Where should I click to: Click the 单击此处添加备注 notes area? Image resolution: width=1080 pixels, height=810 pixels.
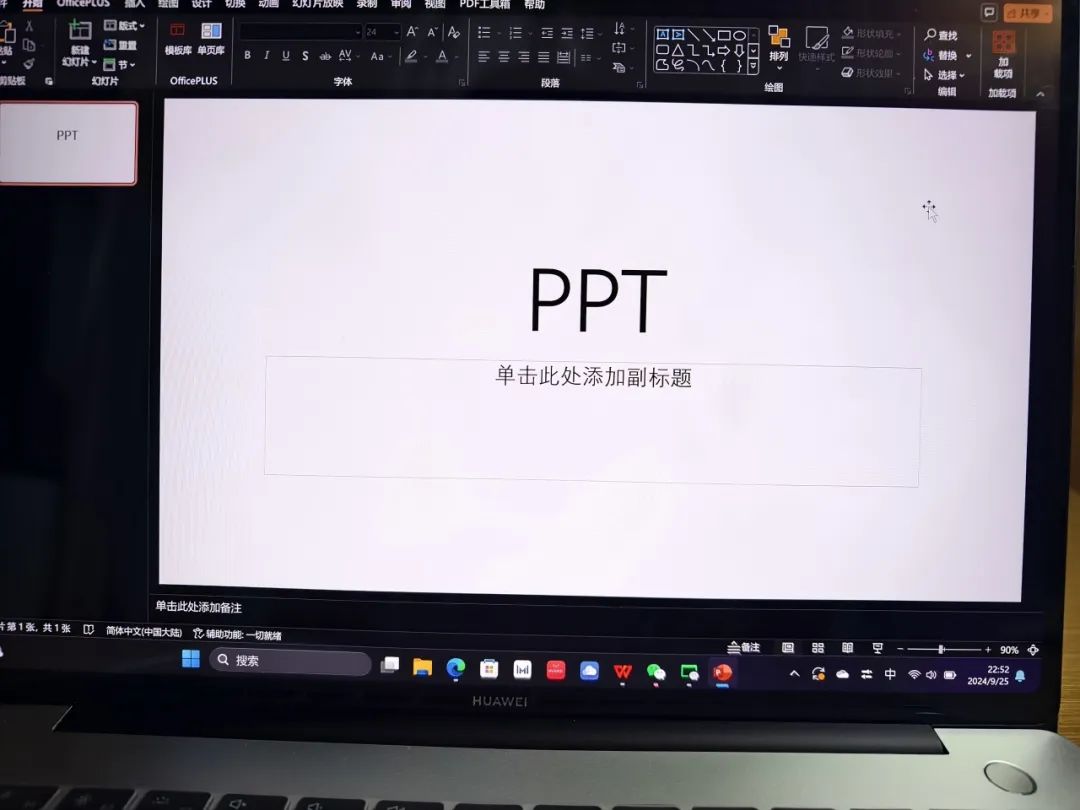(x=198, y=607)
